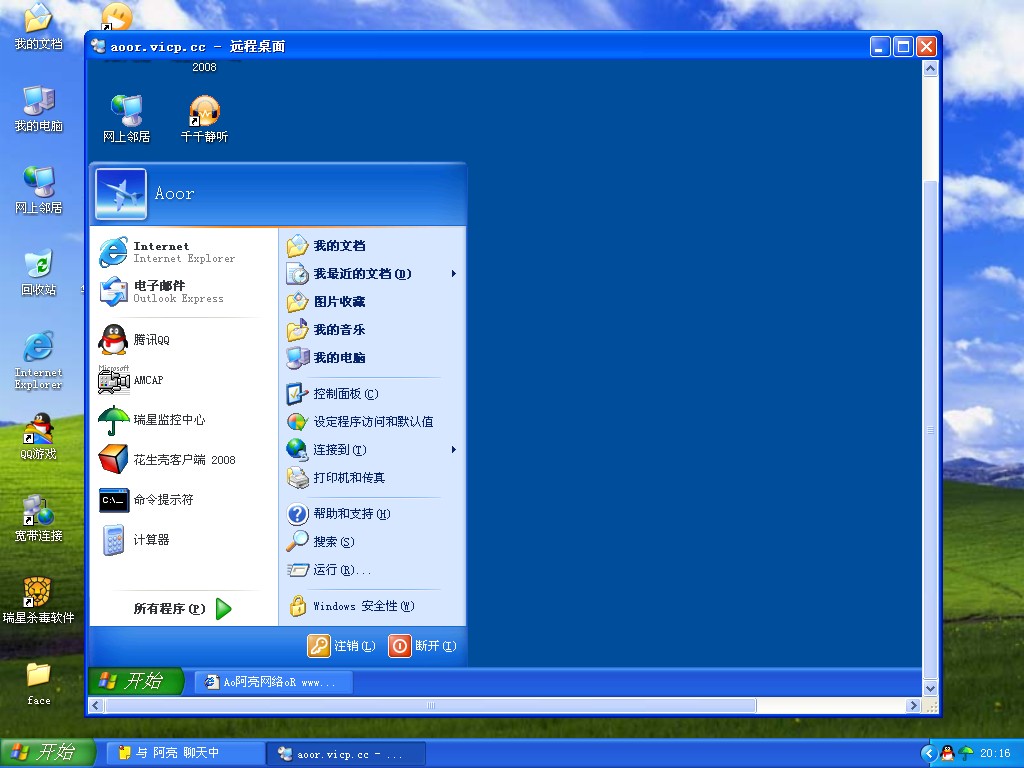Image resolution: width=1024 pixels, height=768 pixels.
Task: Select local desktop 我的电脑 icon
Action: pos(39,108)
